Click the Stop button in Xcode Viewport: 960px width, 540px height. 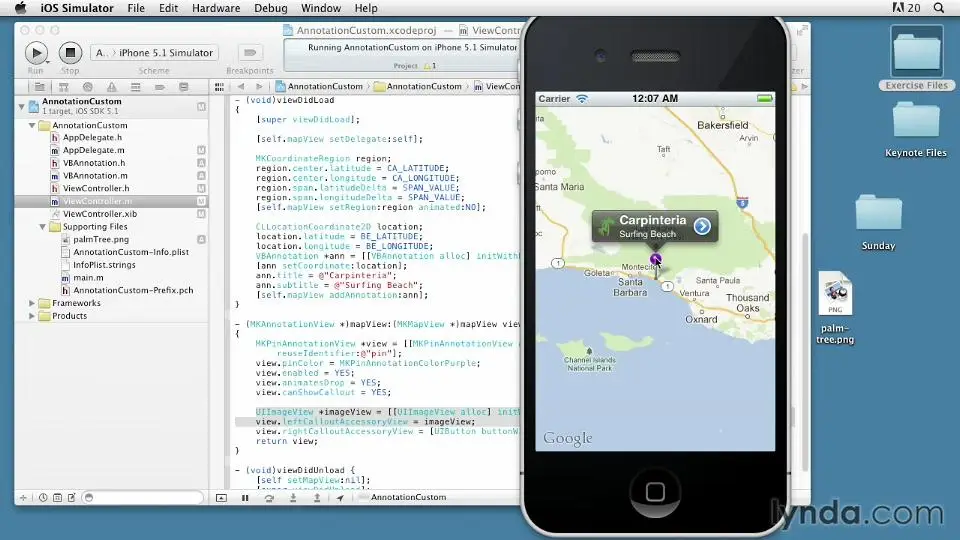[x=70, y=53]
